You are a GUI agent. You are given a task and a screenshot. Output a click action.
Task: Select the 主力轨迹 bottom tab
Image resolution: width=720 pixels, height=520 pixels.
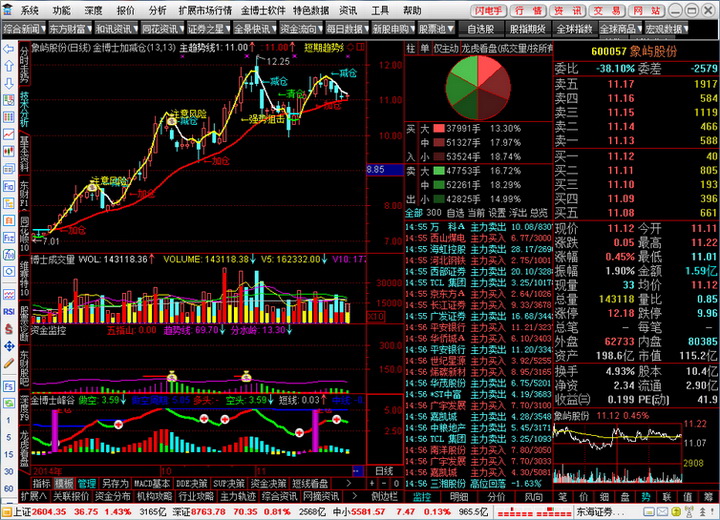point(237,496)
